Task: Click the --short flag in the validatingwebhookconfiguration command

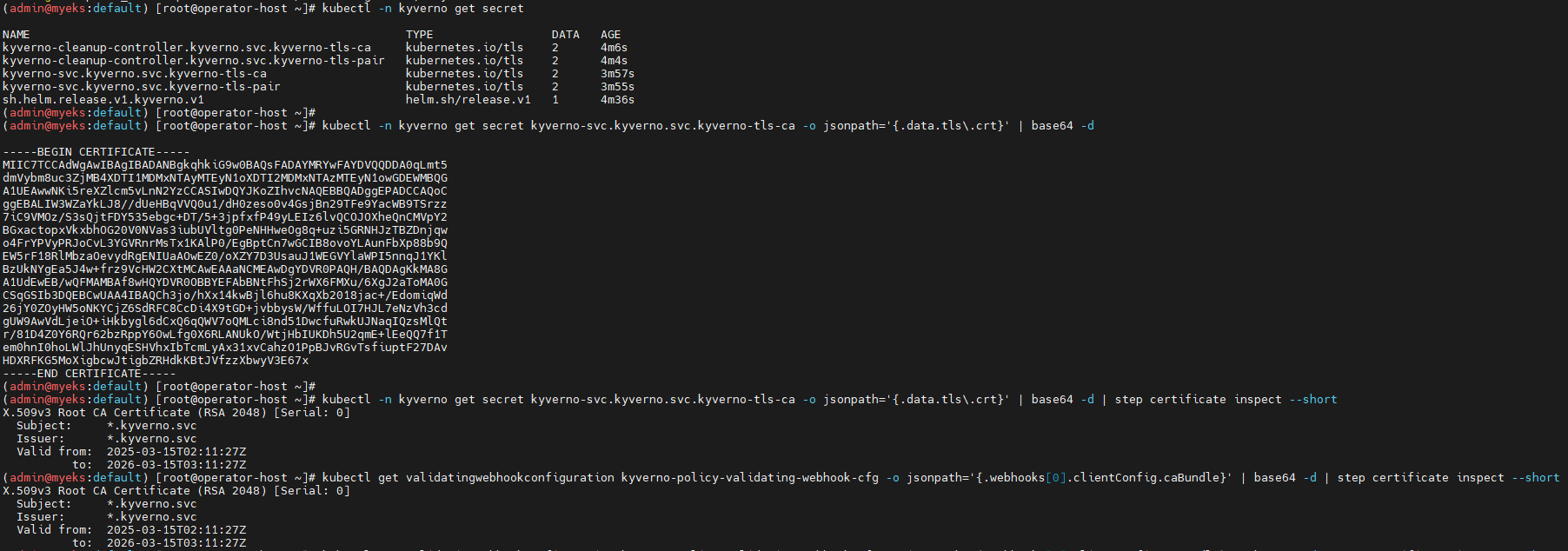Action: 1536,478
